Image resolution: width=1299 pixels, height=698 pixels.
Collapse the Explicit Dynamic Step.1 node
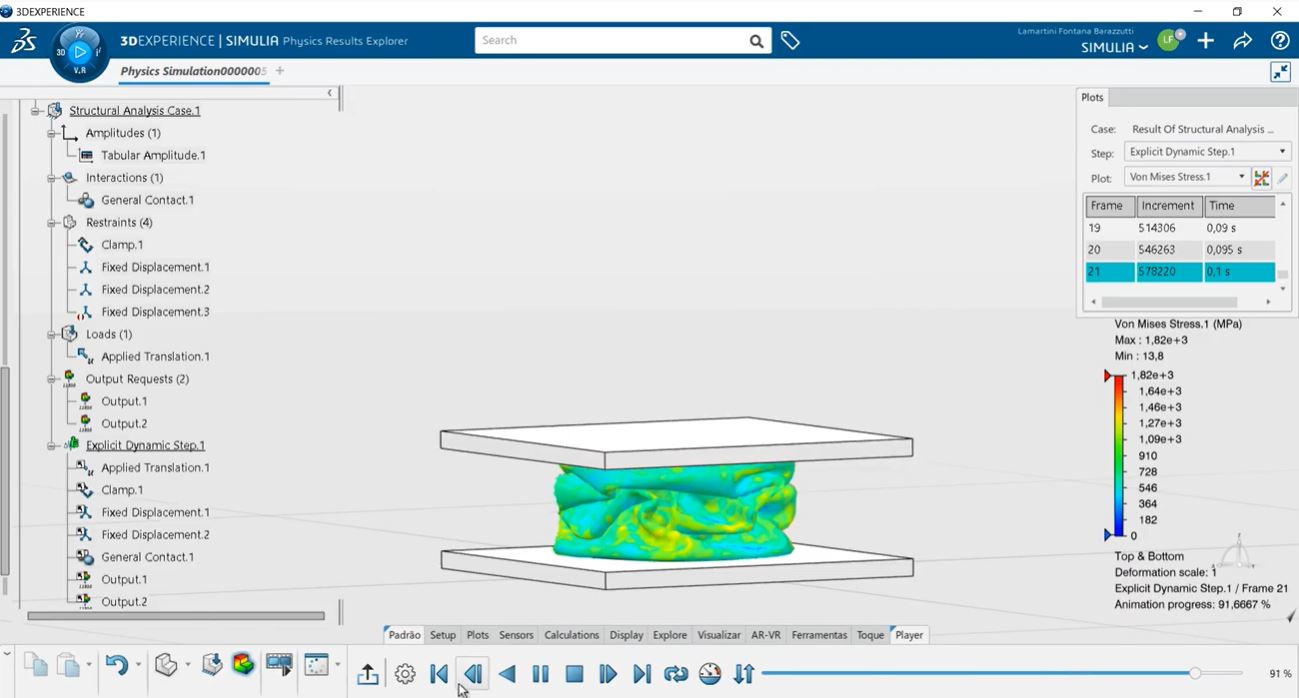coord(51,446)
